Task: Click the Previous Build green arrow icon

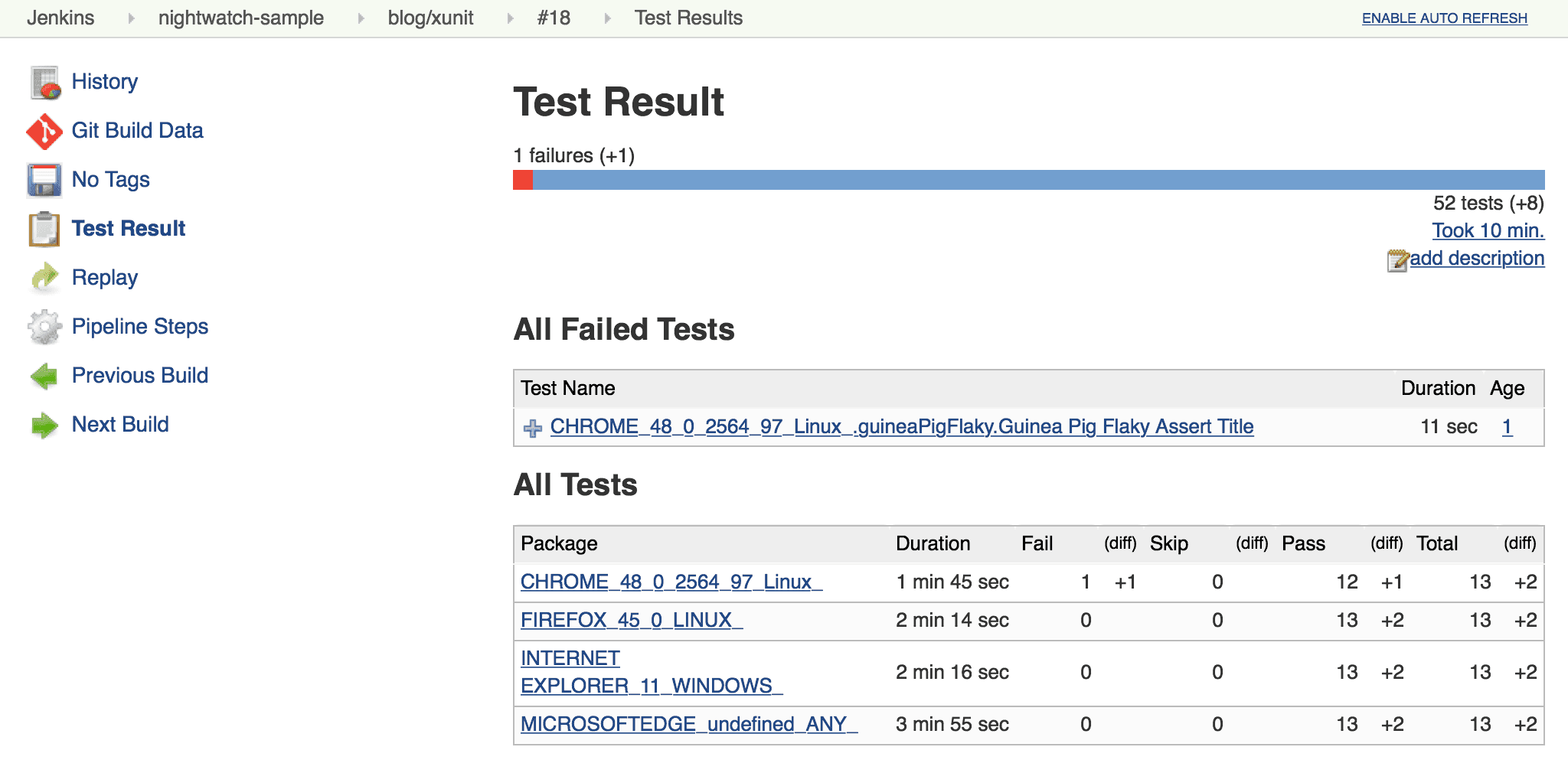Action: point(44,375)
